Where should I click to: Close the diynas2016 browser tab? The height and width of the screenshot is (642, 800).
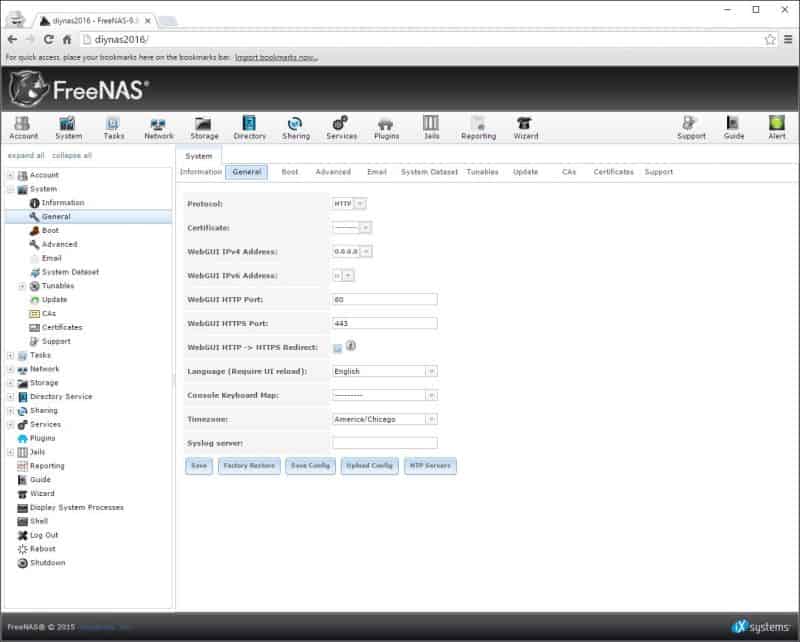coord(147,21)
